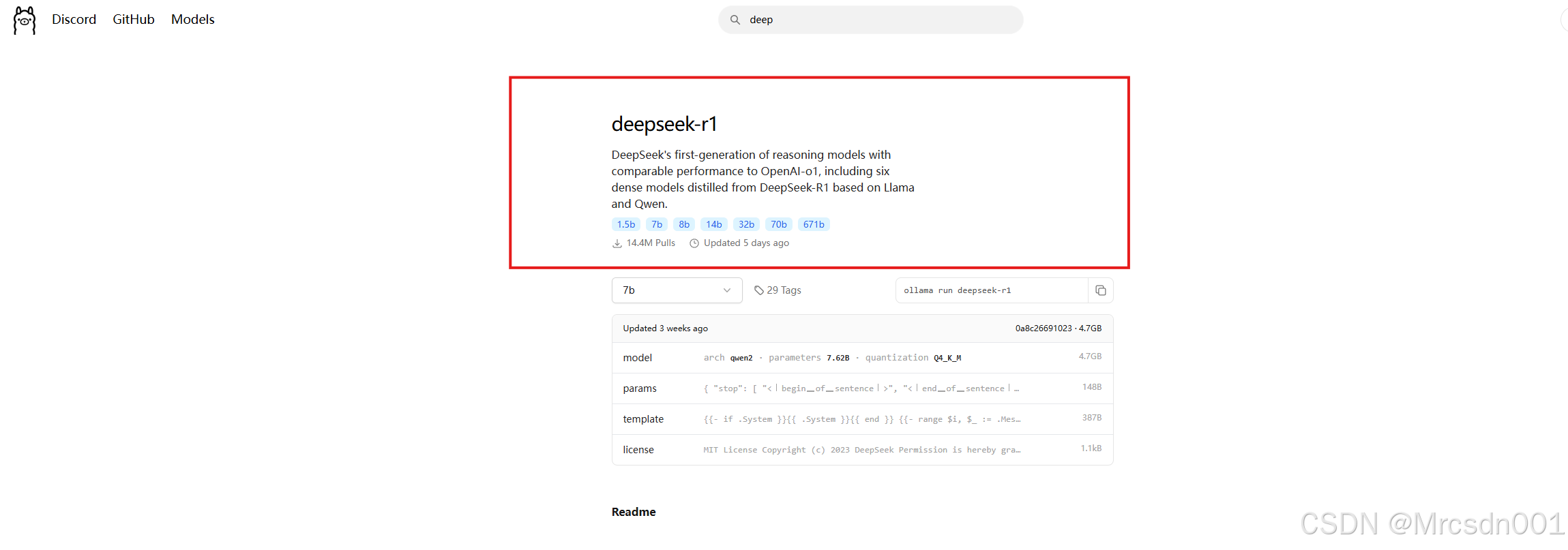Select the 7b size tag badge
The image size is (1568, 550).
click(x=657, y=224)
